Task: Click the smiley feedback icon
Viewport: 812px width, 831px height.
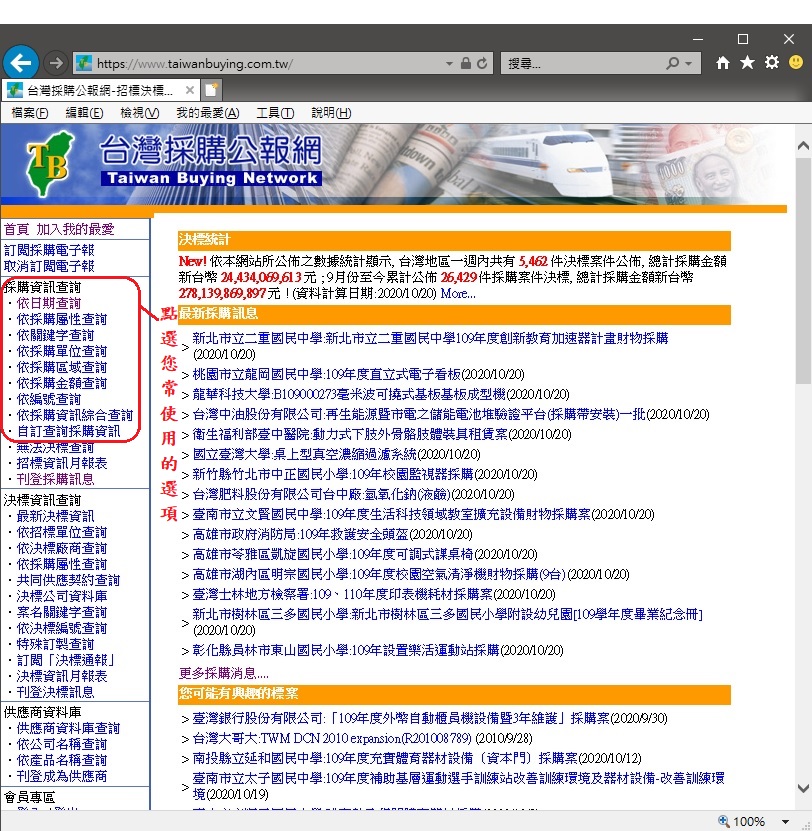Action: pos(796,63)
